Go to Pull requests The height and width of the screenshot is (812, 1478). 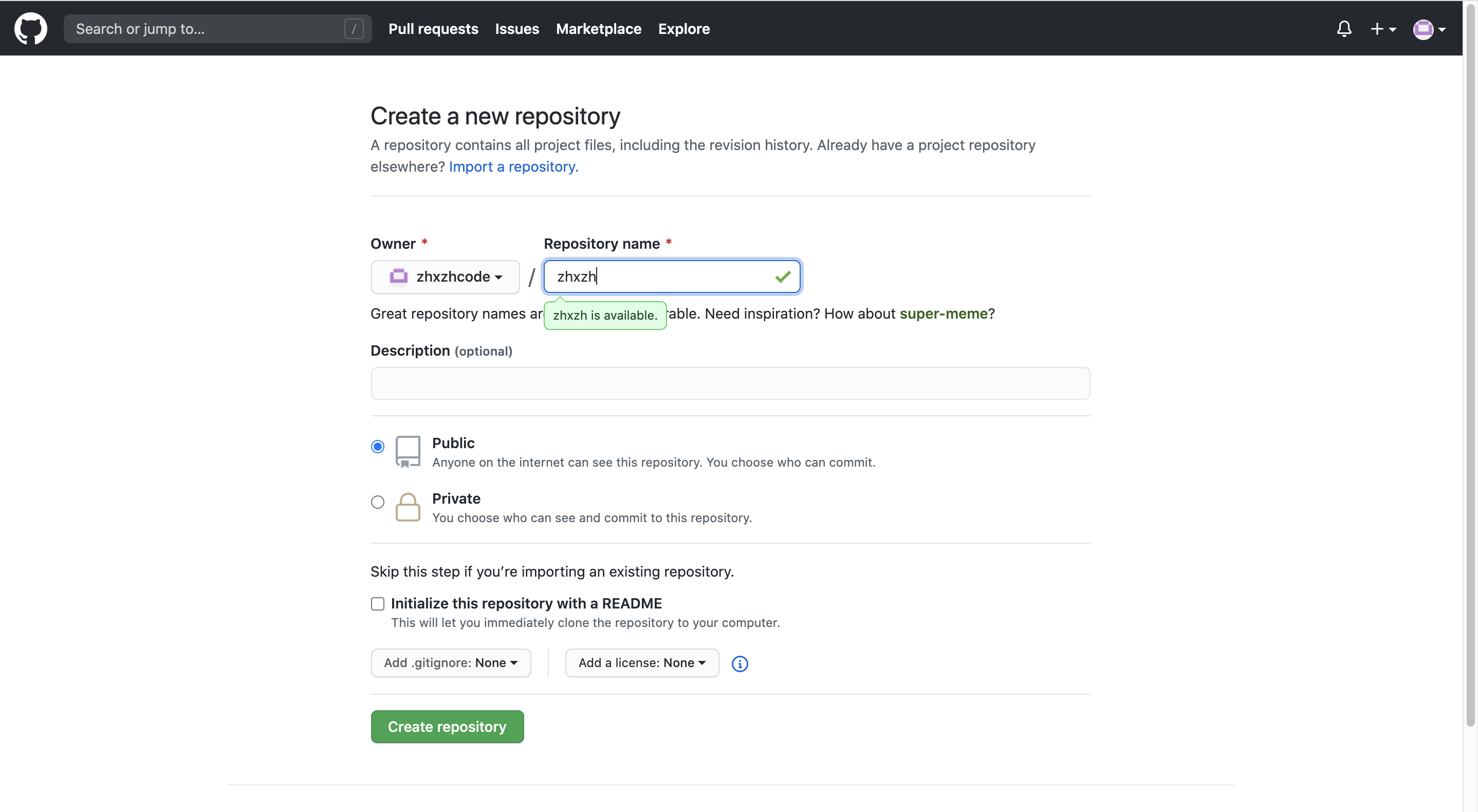433,29
